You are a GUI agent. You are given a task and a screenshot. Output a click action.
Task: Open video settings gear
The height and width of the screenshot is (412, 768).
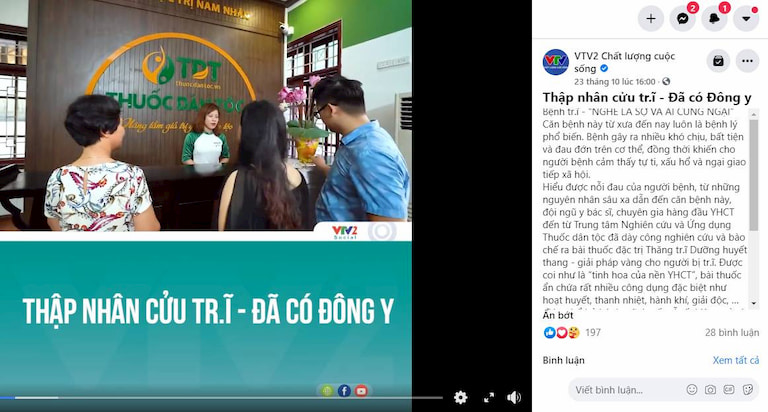460,397
